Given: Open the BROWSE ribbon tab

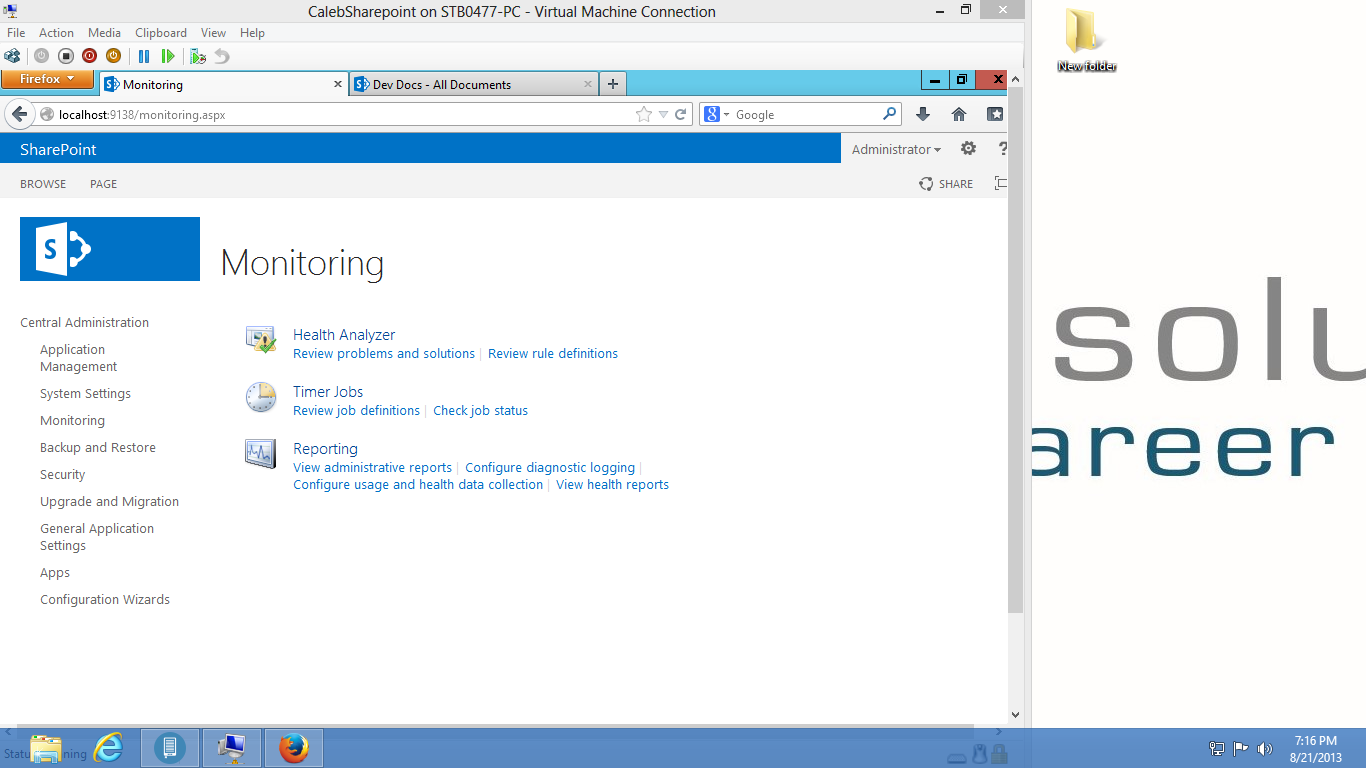Looking at the screenshot, I should (43, 184).
